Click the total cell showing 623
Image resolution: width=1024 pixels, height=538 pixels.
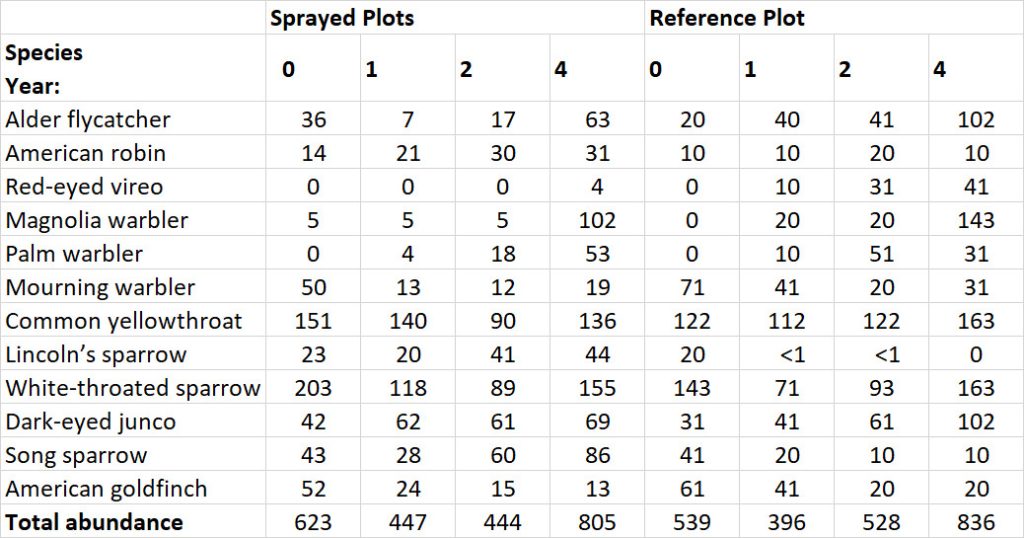coord(313,522)
